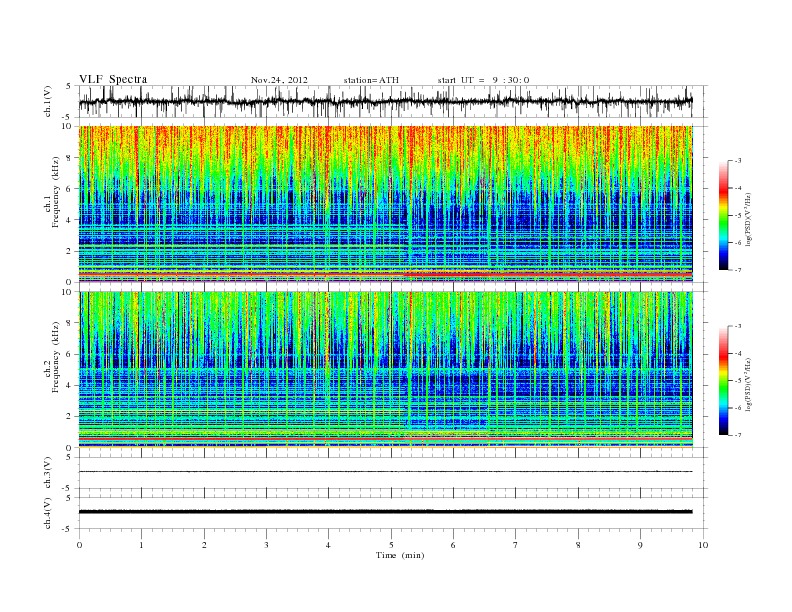The height and width of the screenshot is (612, 792).
Task: Click inside the ch.2 spectrogram panel
Action: (385, 369)
